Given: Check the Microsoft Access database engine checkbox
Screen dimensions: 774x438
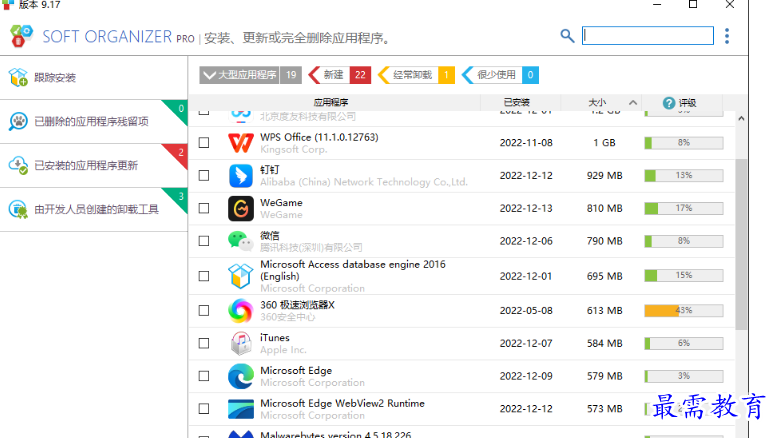Looking at the screenshot, I should point(204,276).
